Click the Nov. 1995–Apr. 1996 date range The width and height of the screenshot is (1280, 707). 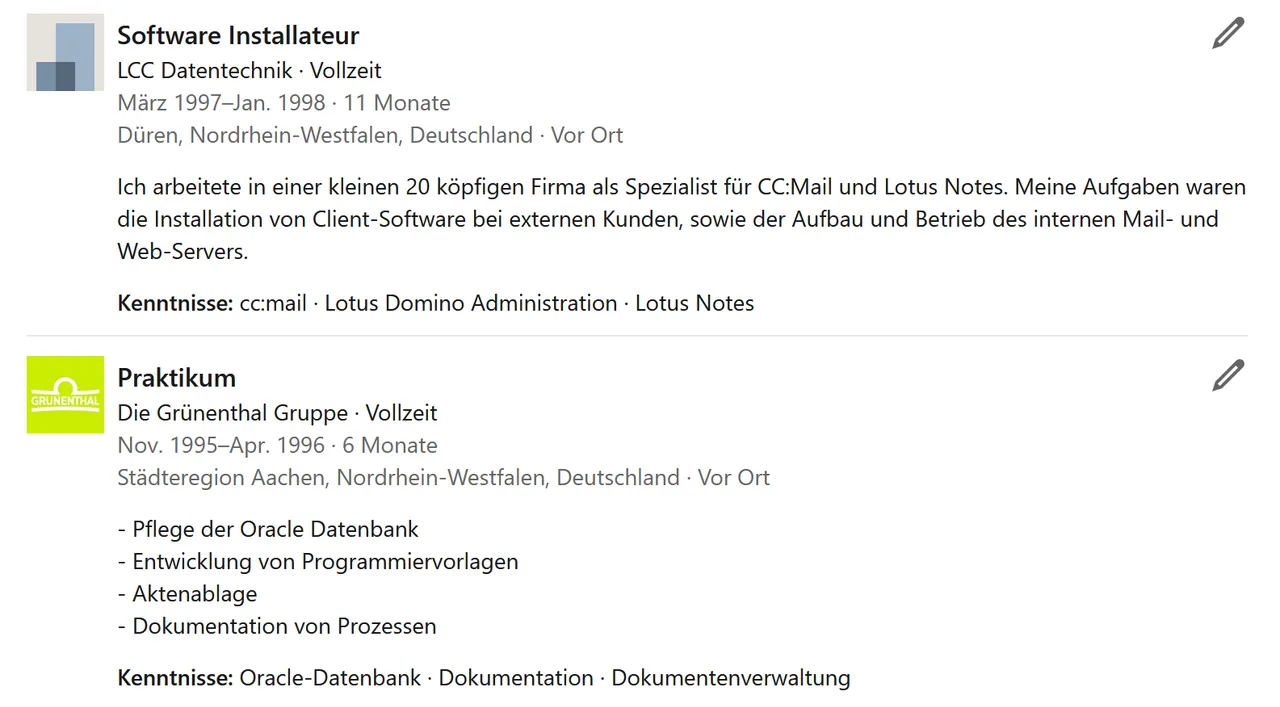[x=221, y=445]
